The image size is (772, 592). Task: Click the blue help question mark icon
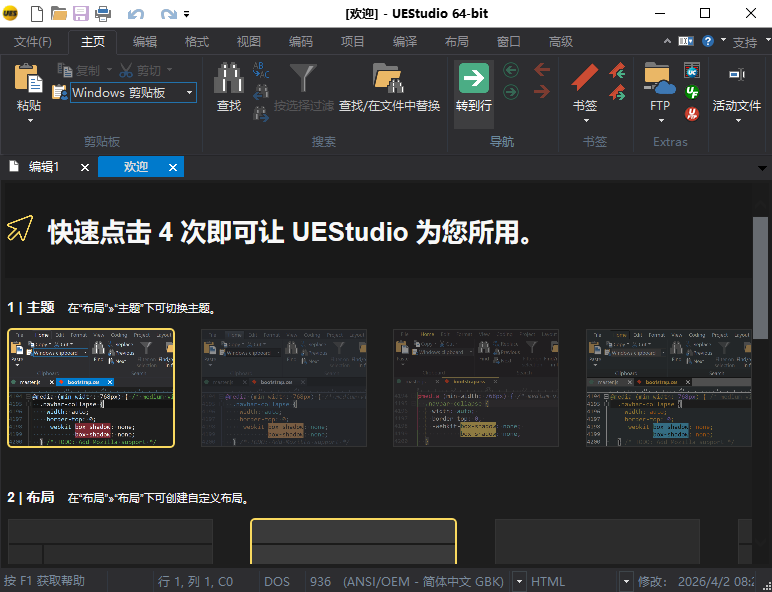(x=708, y=41)
